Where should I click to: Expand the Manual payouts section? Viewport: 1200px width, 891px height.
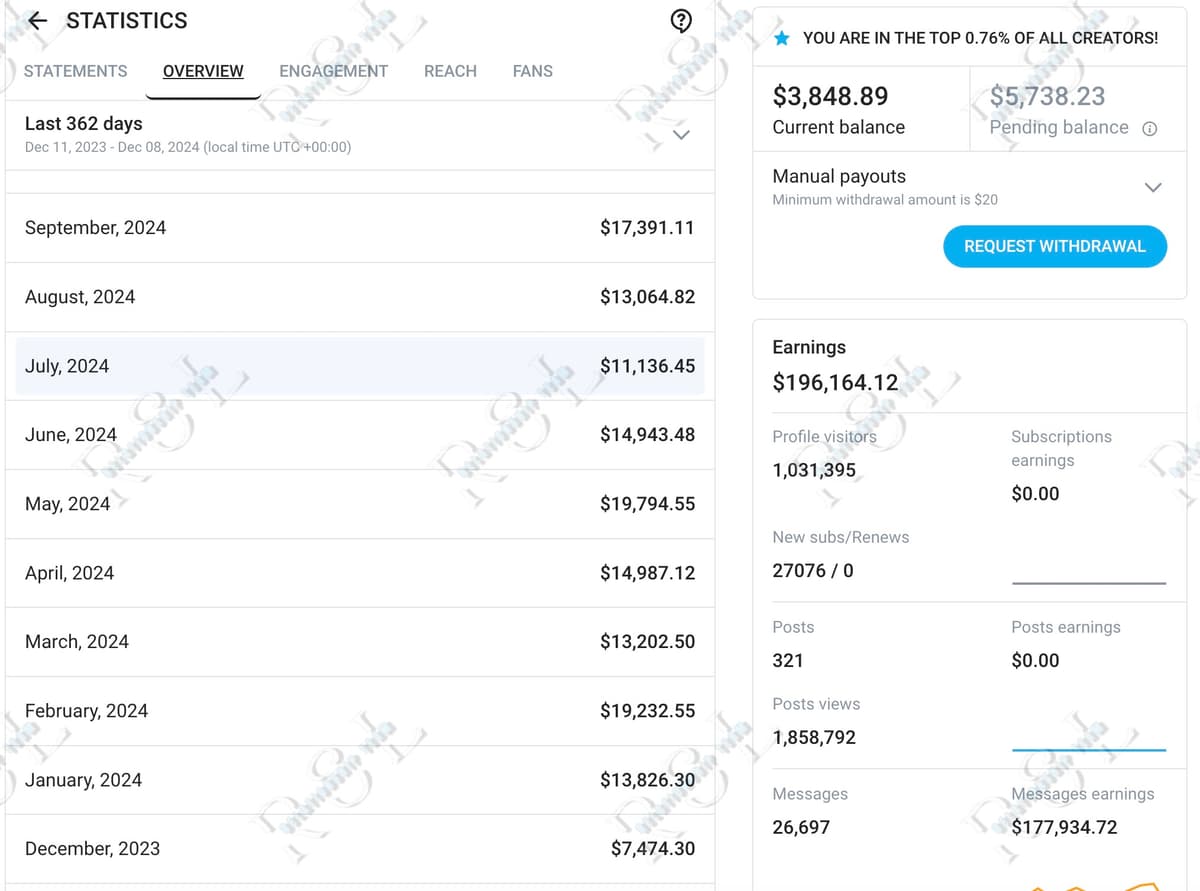(1153, 187)
